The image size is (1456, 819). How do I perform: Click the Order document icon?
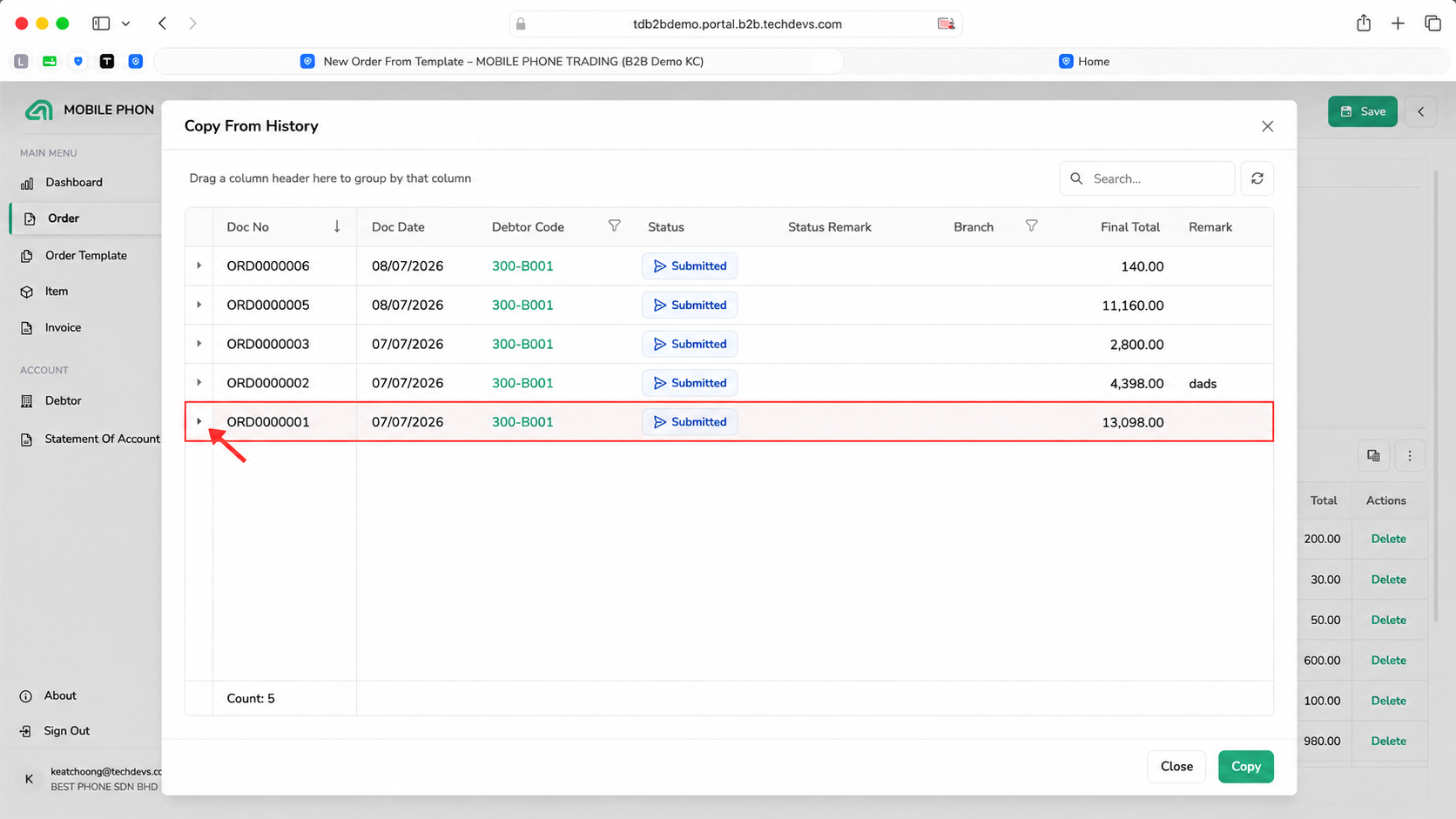[30, 218]
